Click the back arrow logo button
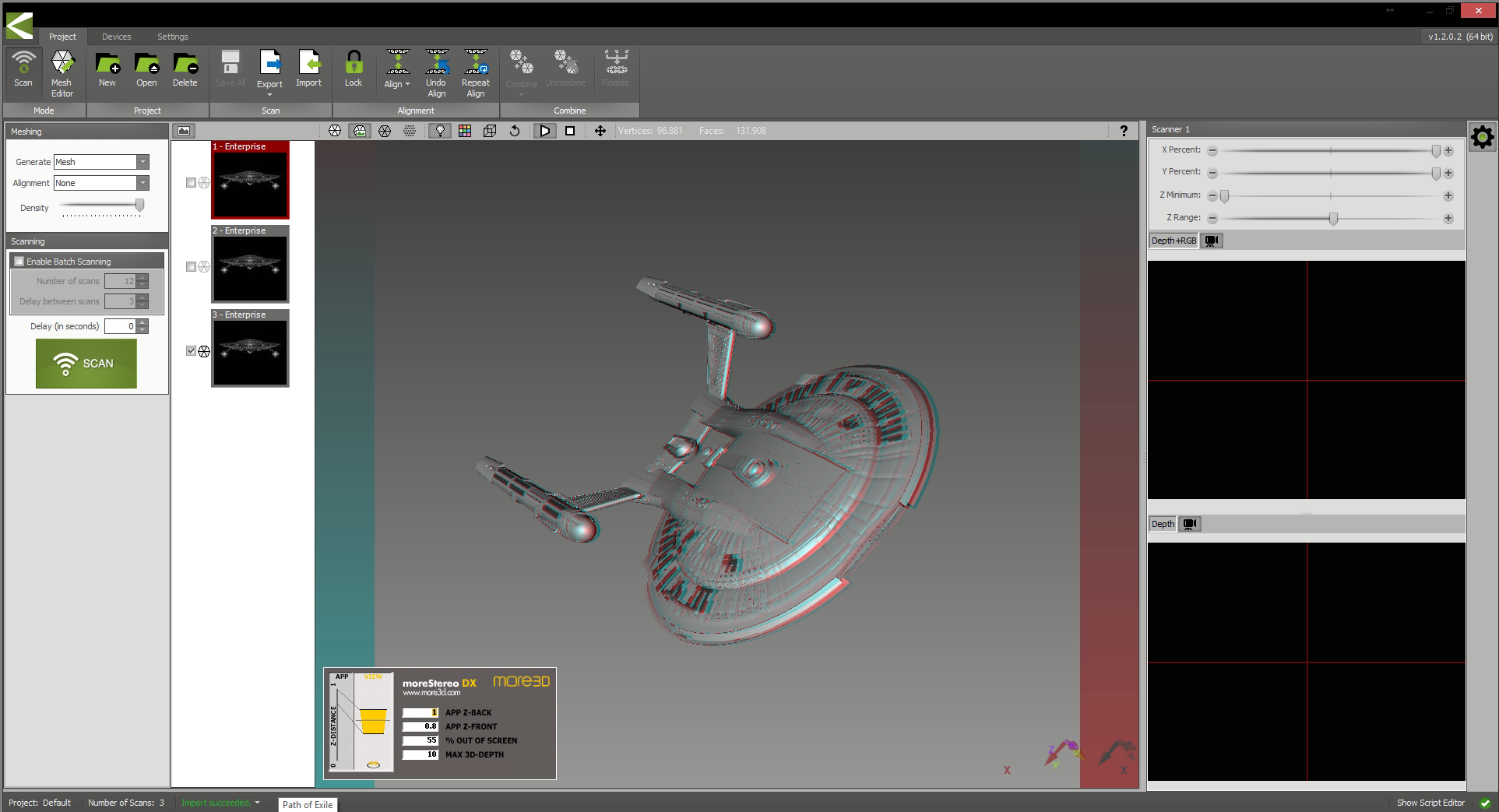This screenshot has height=812, width=1499. point(19,25)
